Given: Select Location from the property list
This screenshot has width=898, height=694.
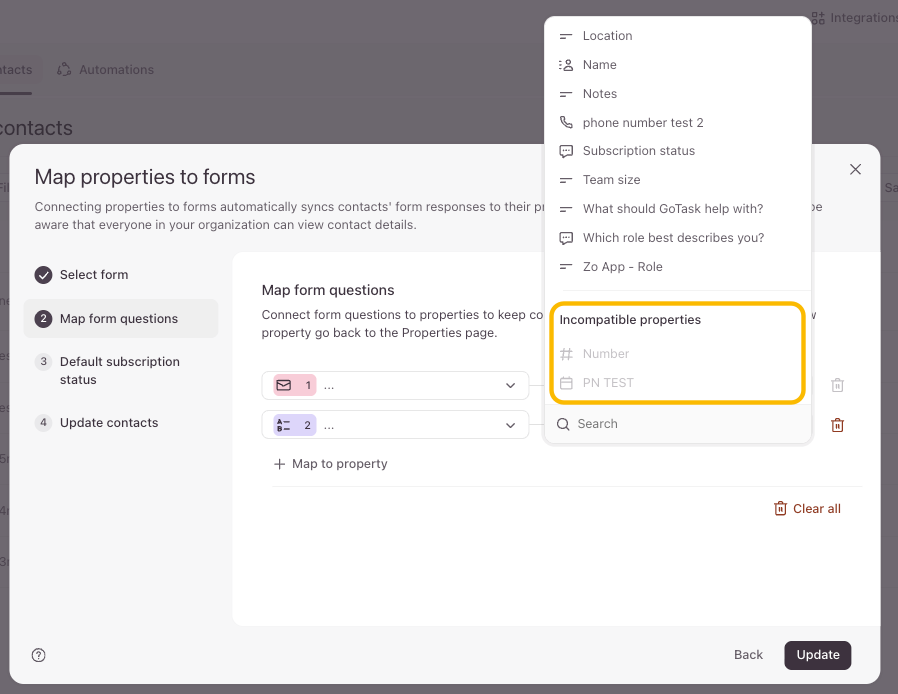Looking at the screenshot, I should tap(607, 36).
